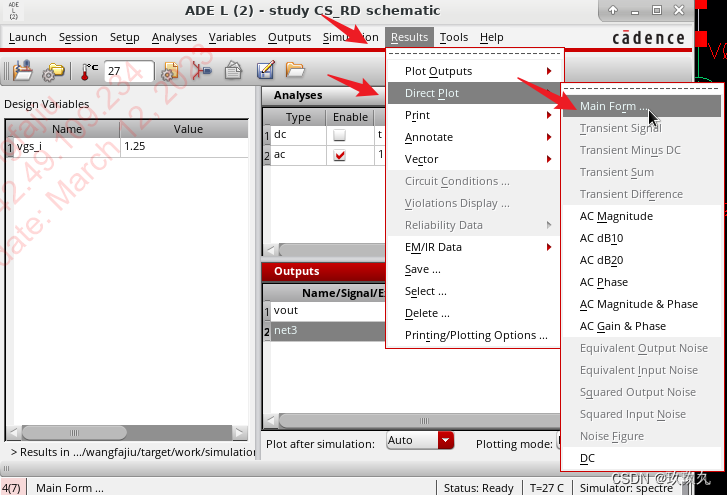Click the Type column header in Analyses
Image resolution: width=727 pixels, height=495 pixels.
point(298,117)
